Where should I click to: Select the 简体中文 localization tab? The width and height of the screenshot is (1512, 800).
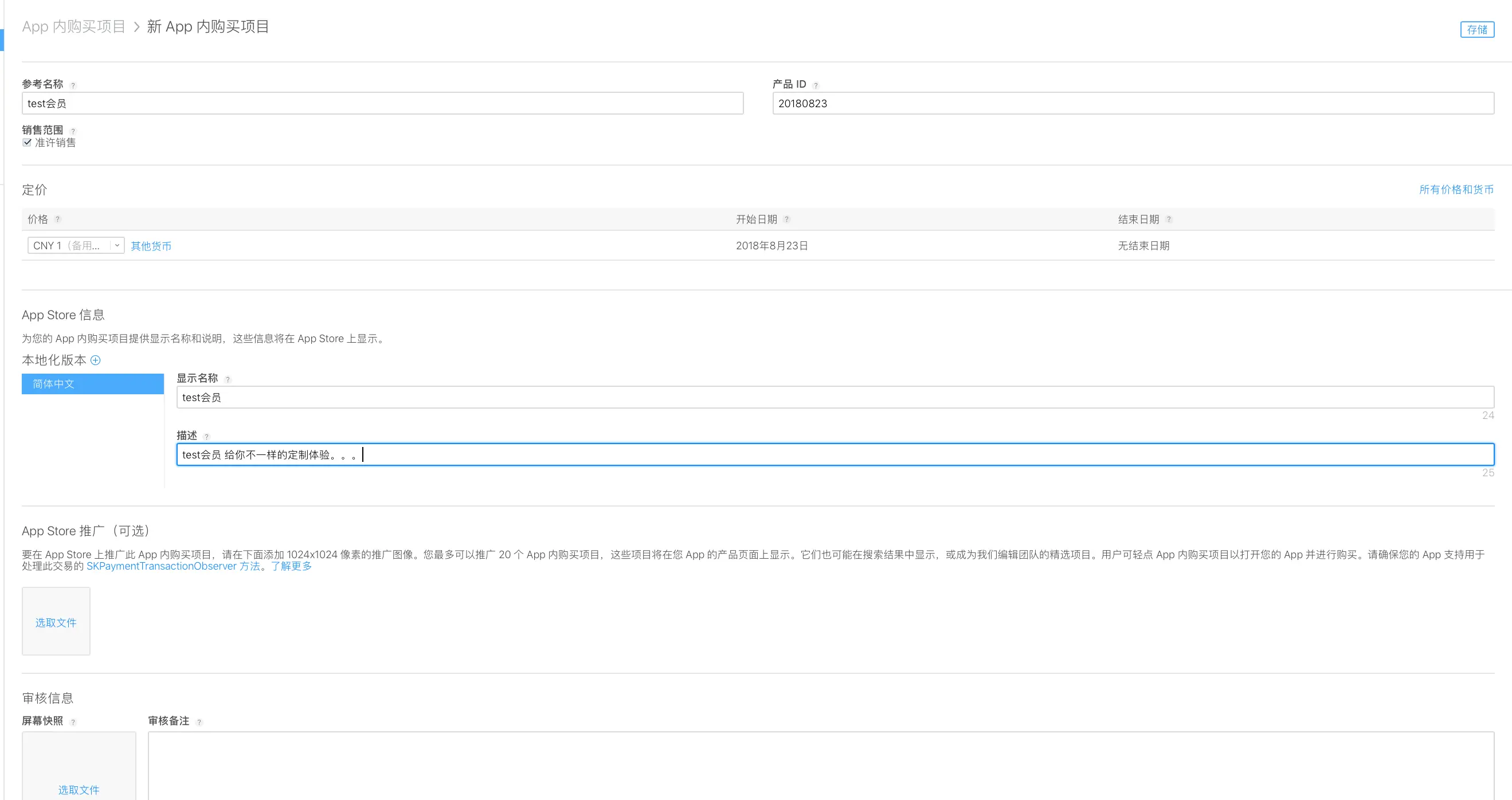click(x=93, y=384)
